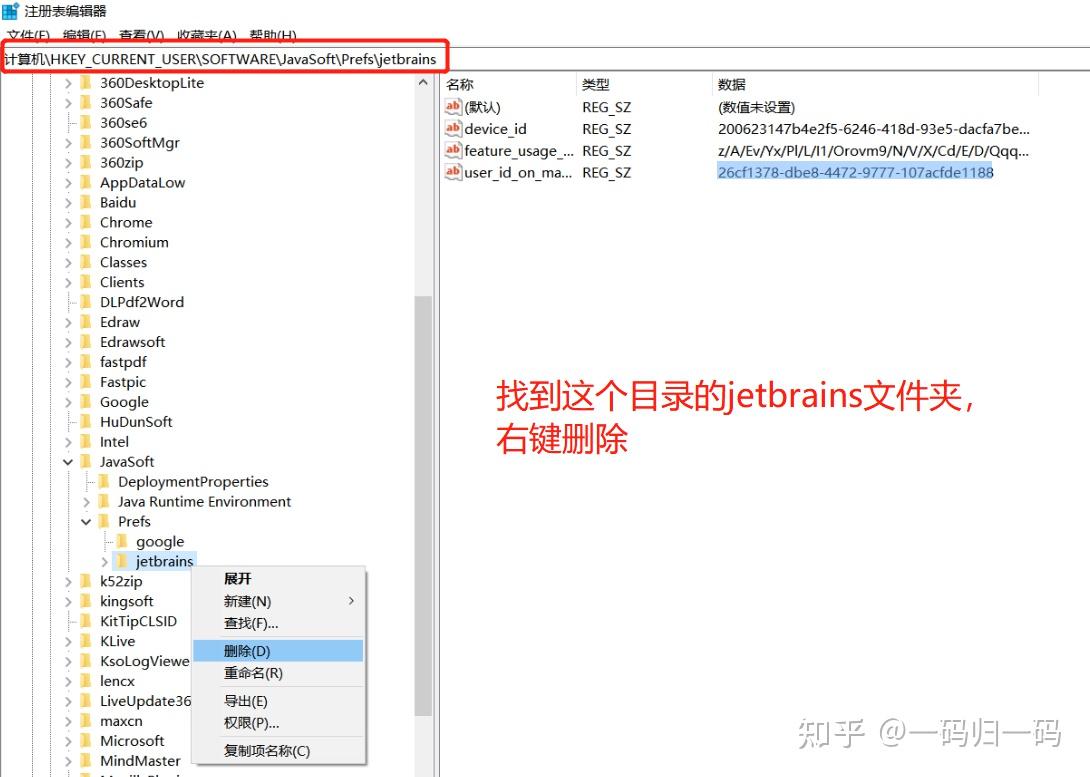Click the device_id string value icon
1090x777 pixels.
[452, 128]
